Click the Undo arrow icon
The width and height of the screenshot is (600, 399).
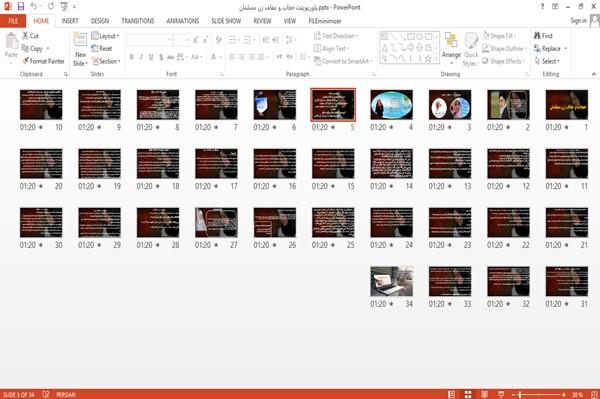tap(34, 7)
